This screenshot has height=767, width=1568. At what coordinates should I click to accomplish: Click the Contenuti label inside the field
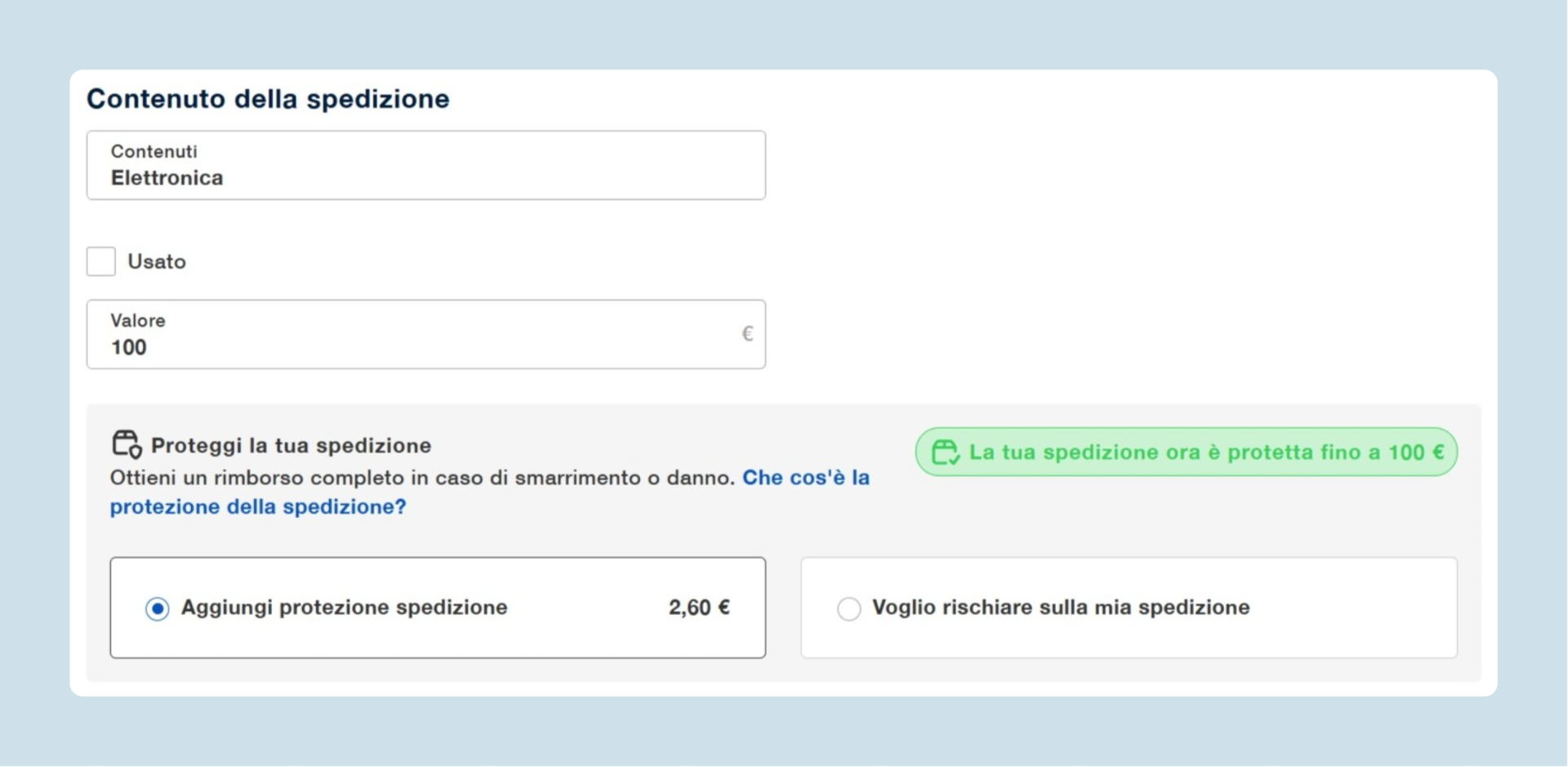(x=154, y=151)
